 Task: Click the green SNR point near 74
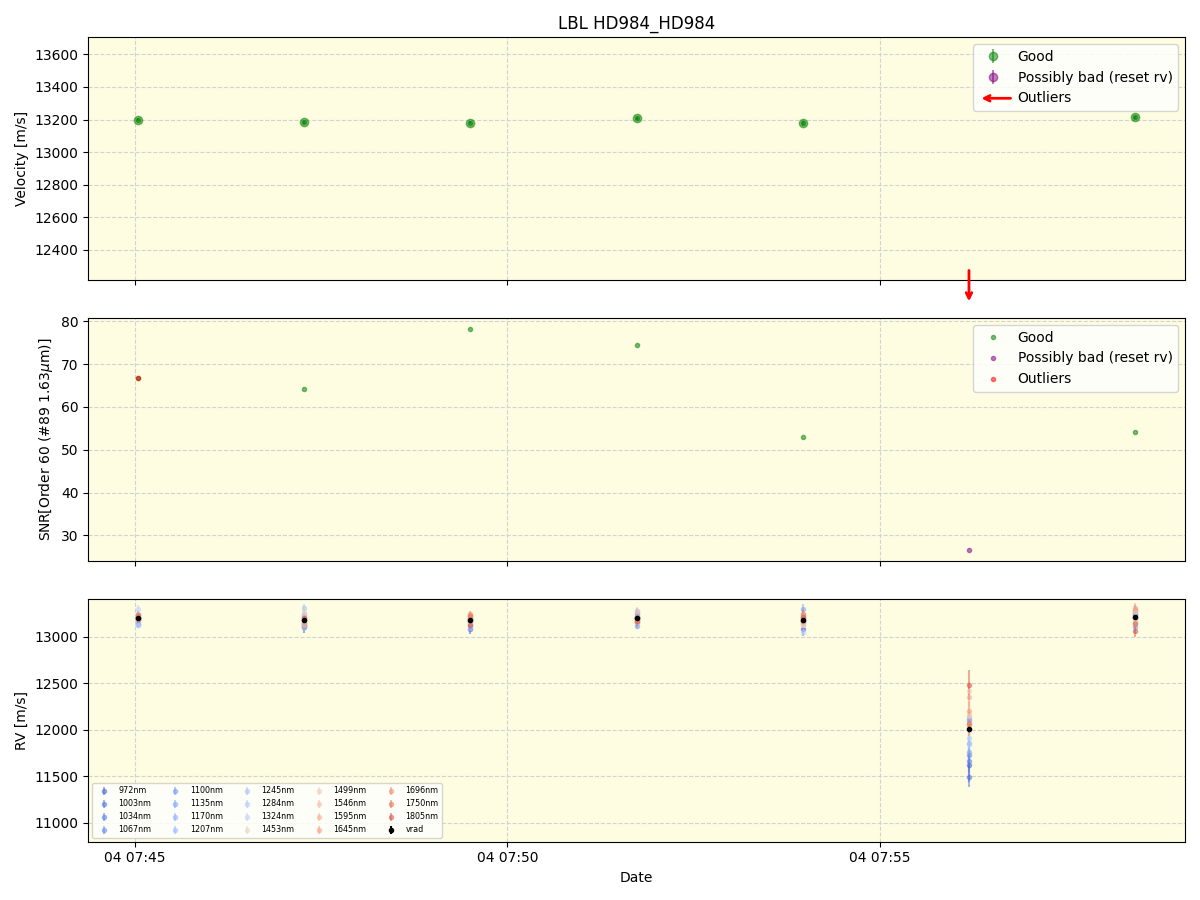pyautogui.click(x=637, y=345)
